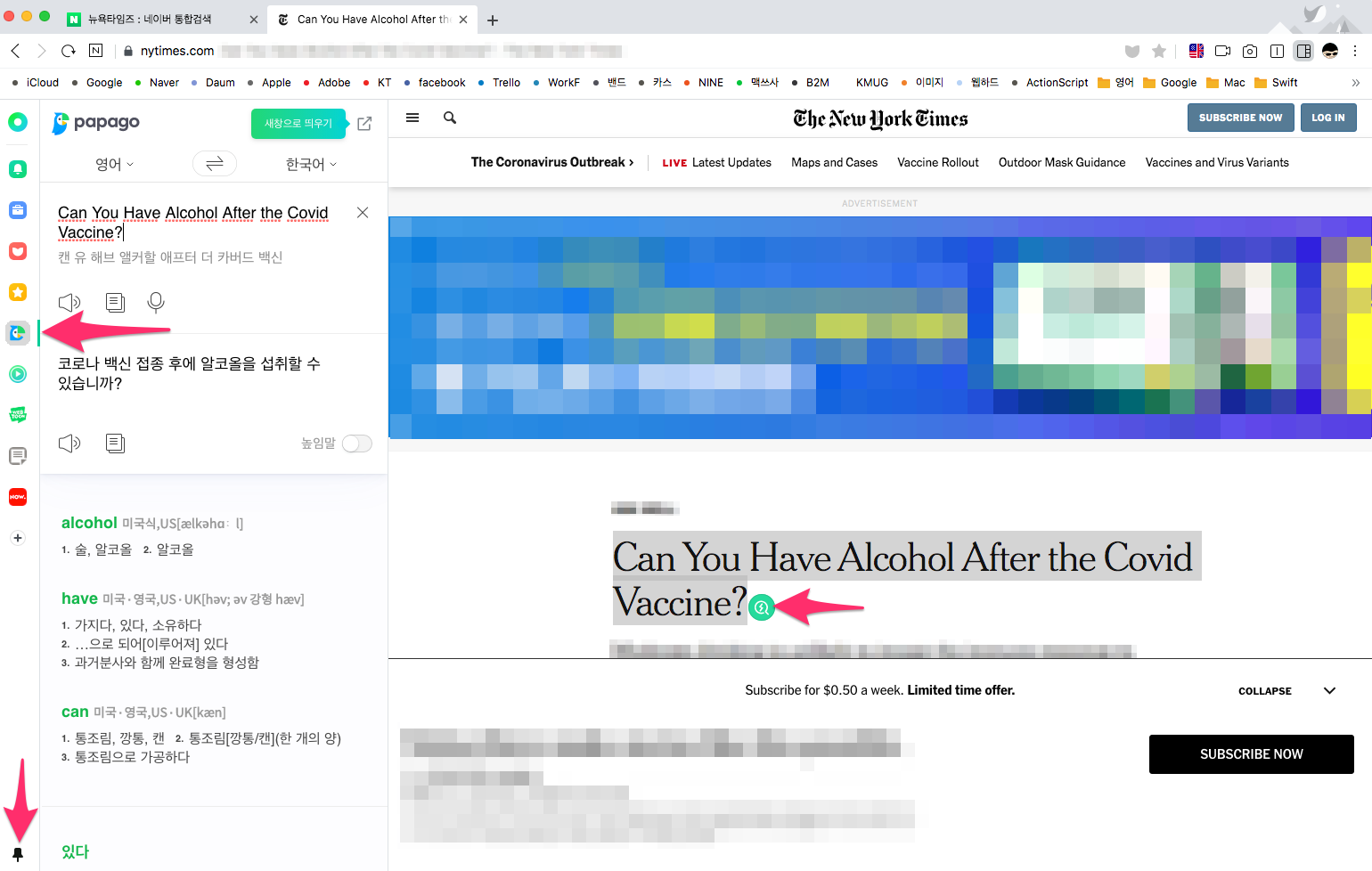1372x871 pixels.
Task: Collapse the subscription banner via the chevron
Action: click(1329, 691)
